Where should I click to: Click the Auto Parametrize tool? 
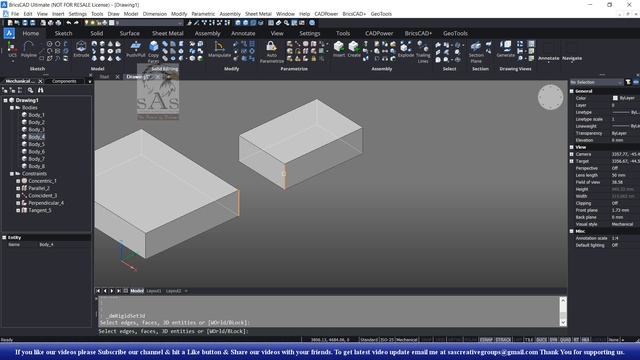click(x=271, y=52)
